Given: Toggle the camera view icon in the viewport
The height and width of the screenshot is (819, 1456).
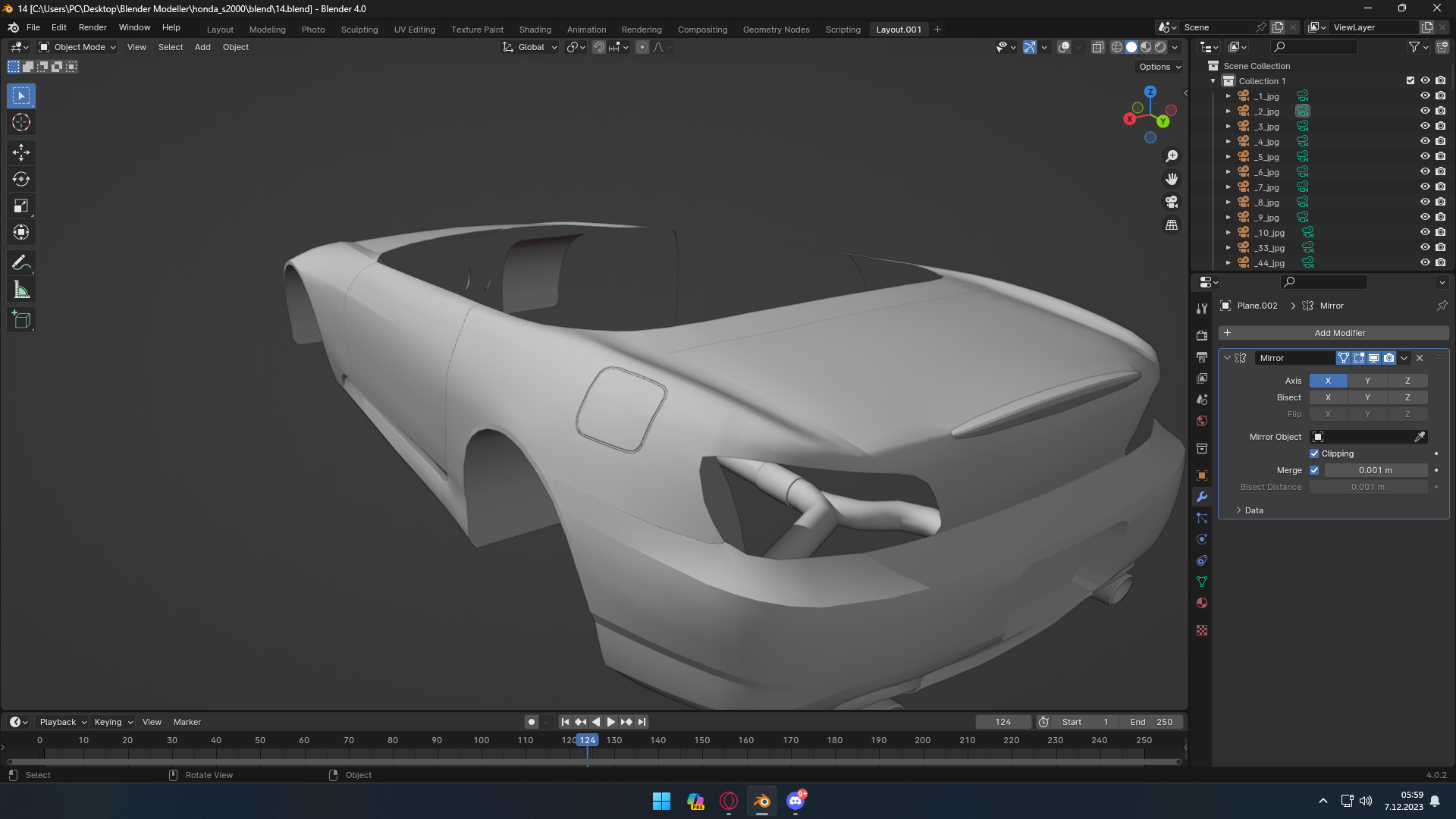Looking at the screenshot, I should (x=1172, y=202).
